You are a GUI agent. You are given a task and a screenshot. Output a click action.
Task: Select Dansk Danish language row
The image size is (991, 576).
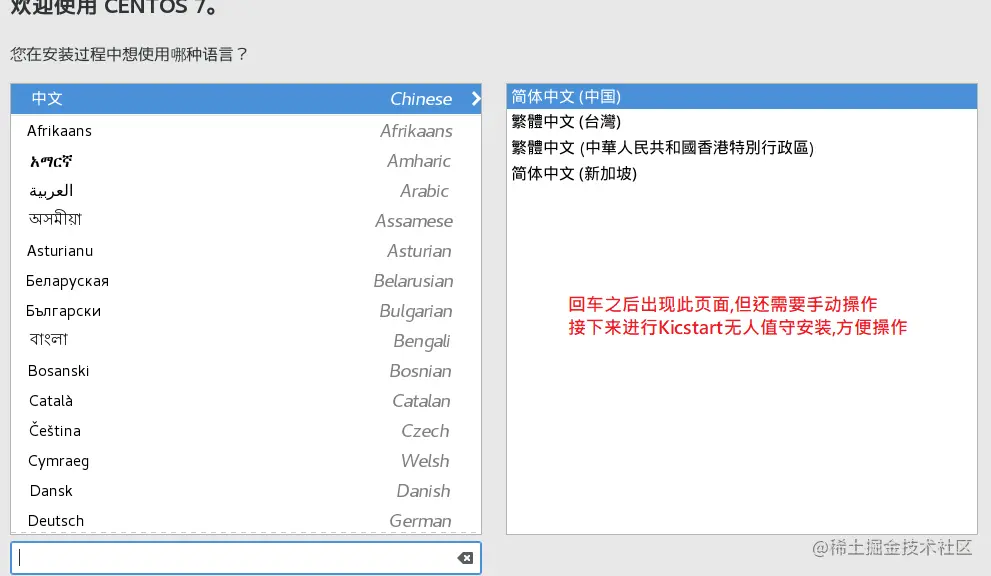246,491
